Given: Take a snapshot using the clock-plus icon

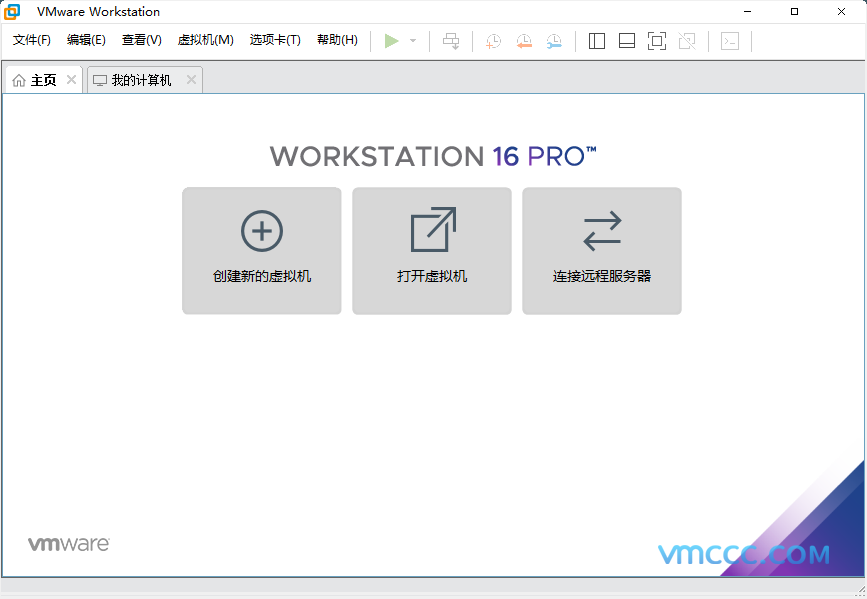Looking at the screenshot, I should pyautogui.click(x=494, y=41).
